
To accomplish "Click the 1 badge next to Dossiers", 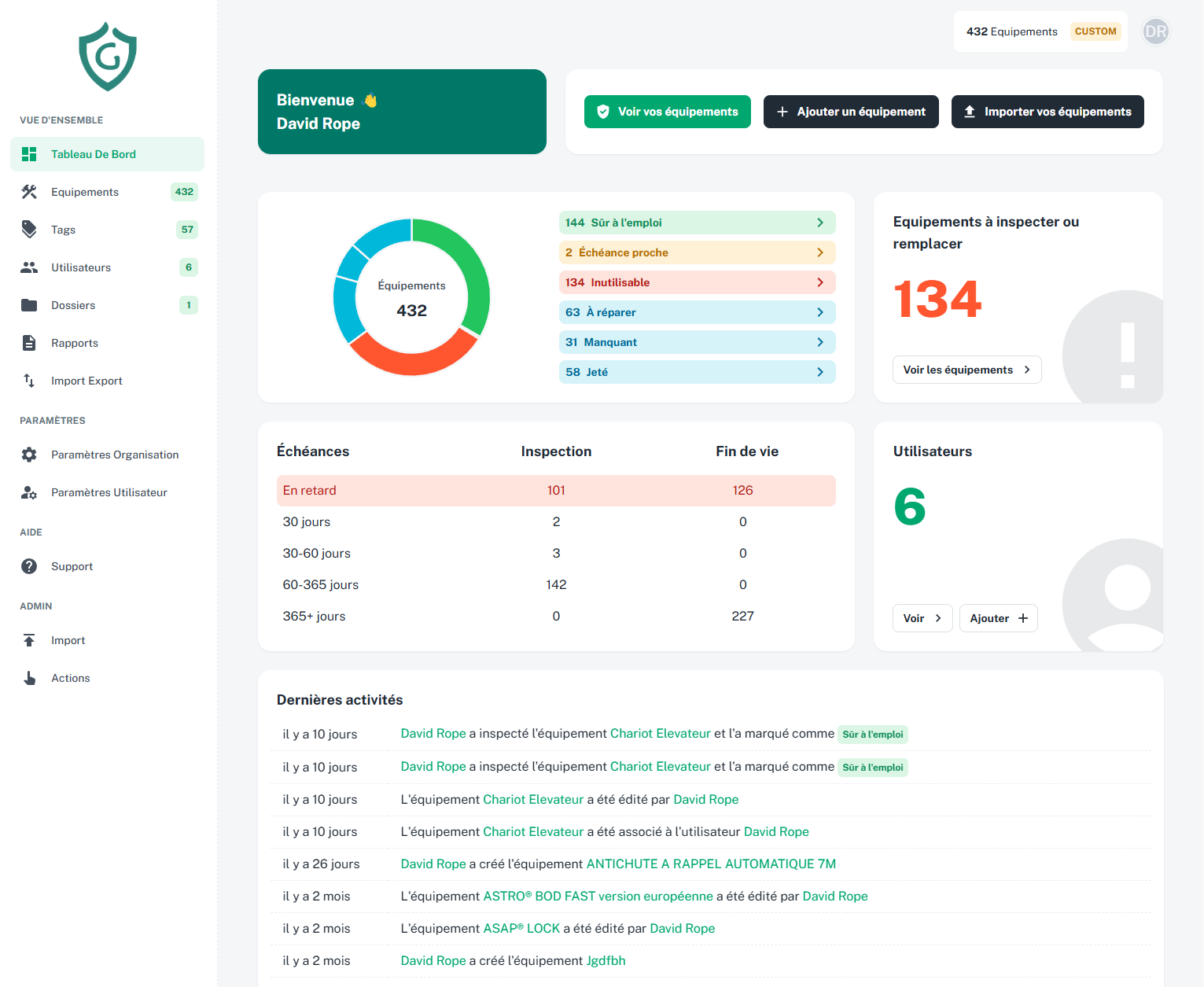I will point(189,305).
